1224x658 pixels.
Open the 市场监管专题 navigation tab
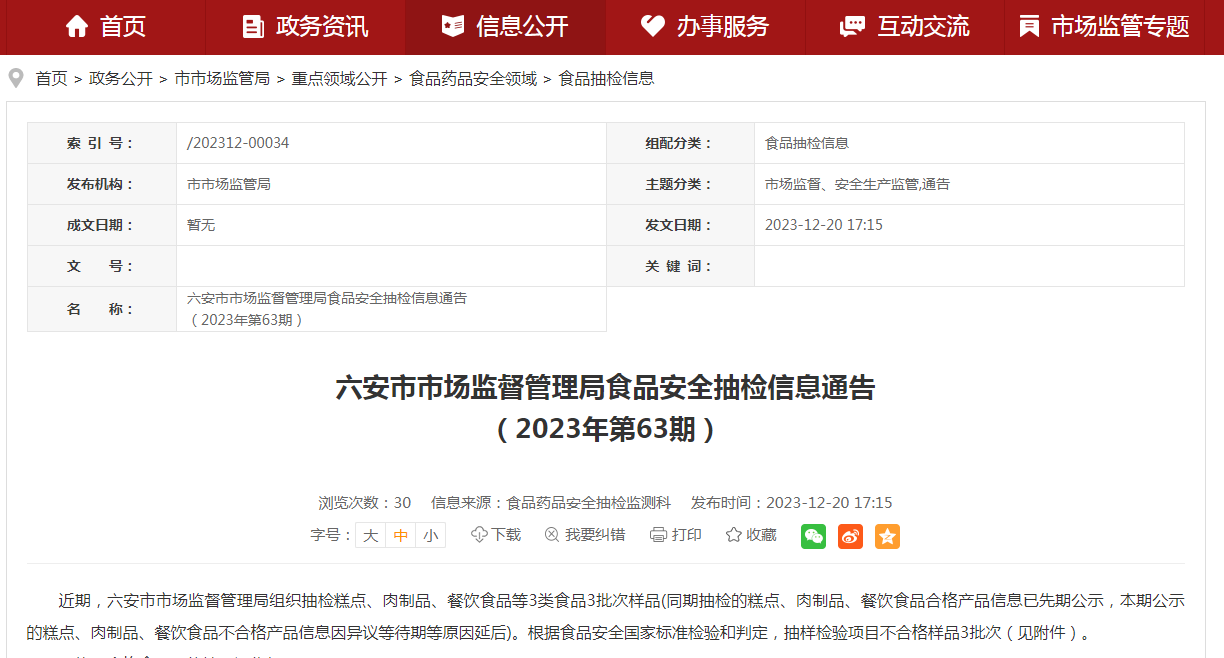coord(1105,27)
